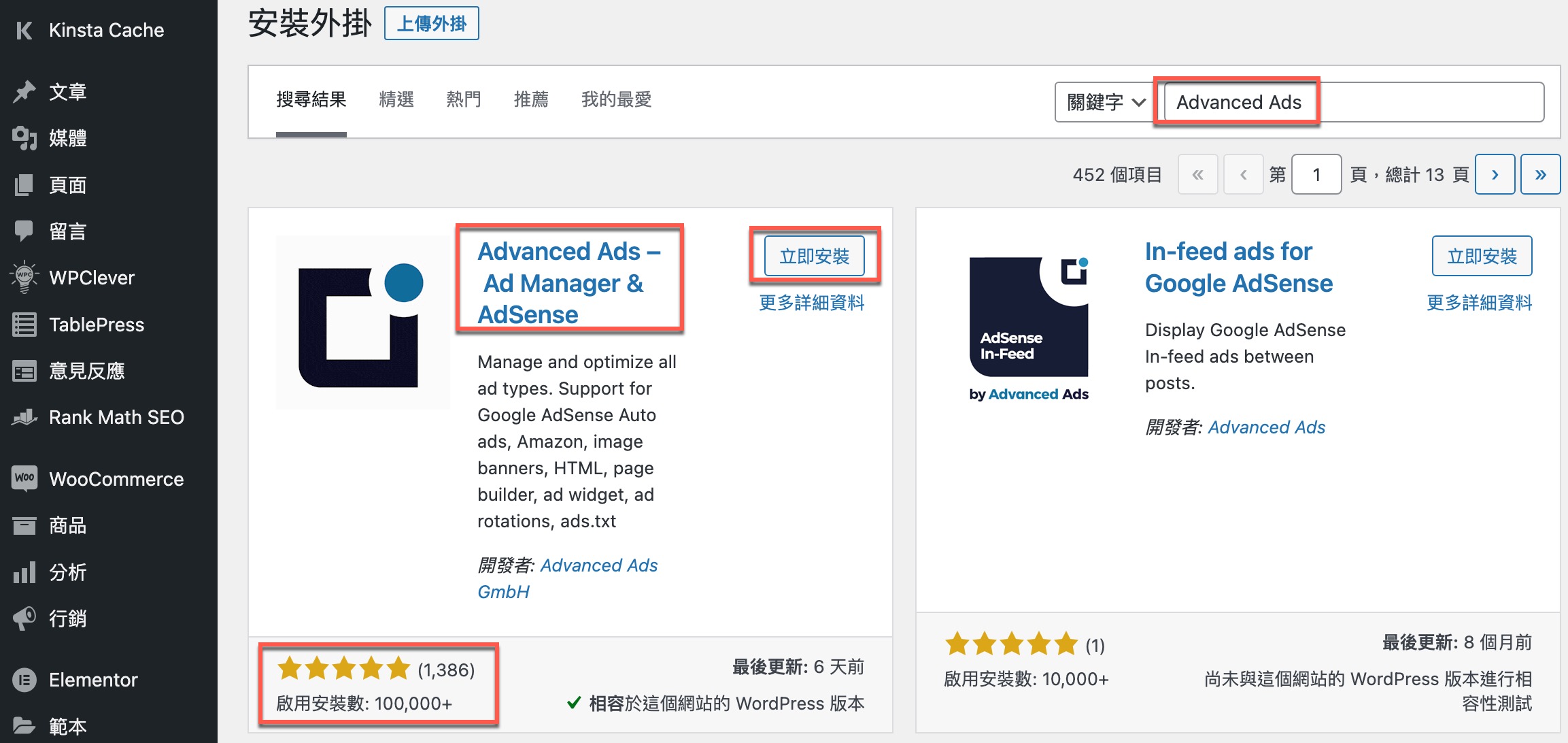Switch to the 熱門 tab
1568x743 pixels.
point(464,100)
